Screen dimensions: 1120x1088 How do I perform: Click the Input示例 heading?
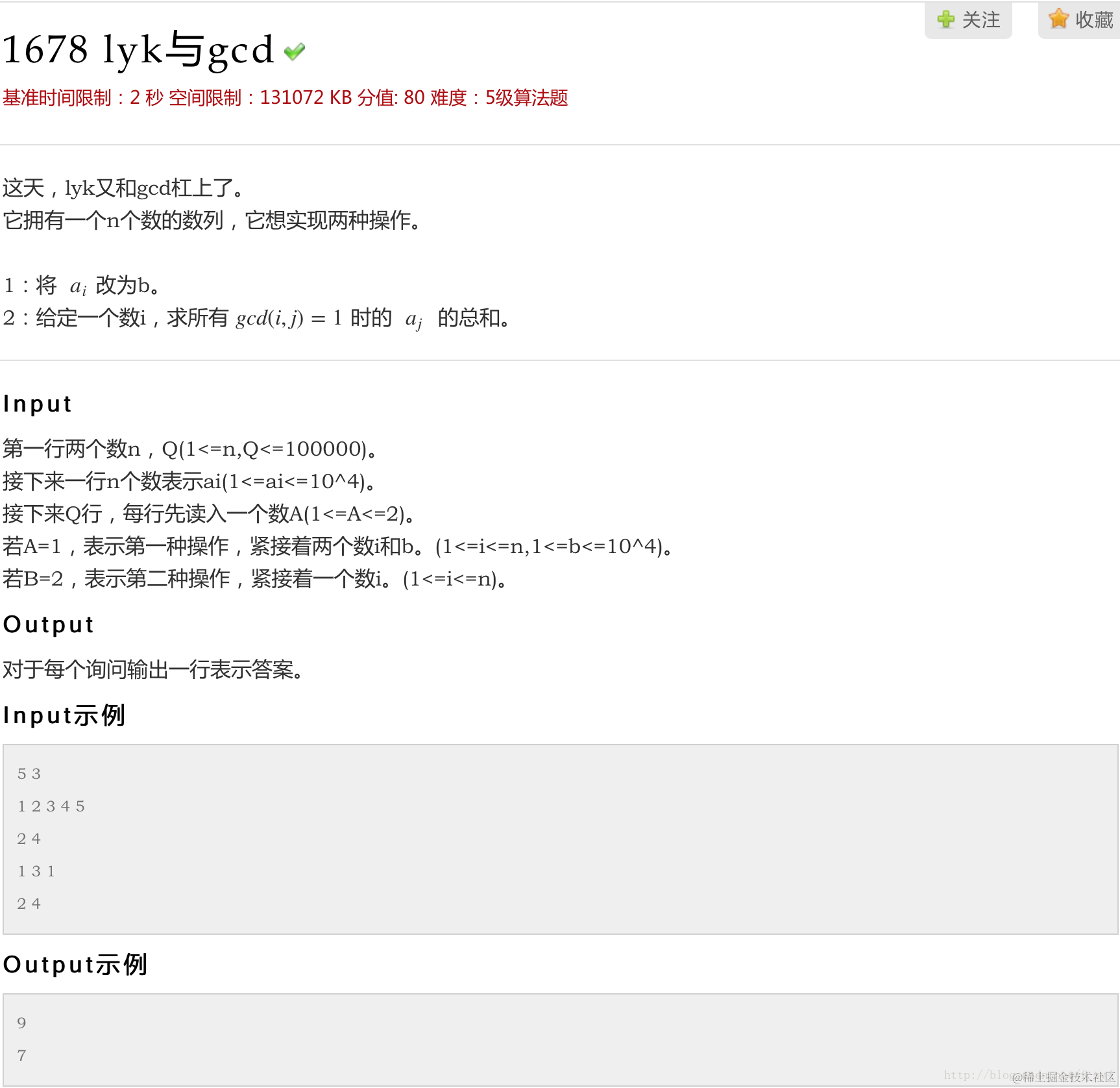click(64, 715)
